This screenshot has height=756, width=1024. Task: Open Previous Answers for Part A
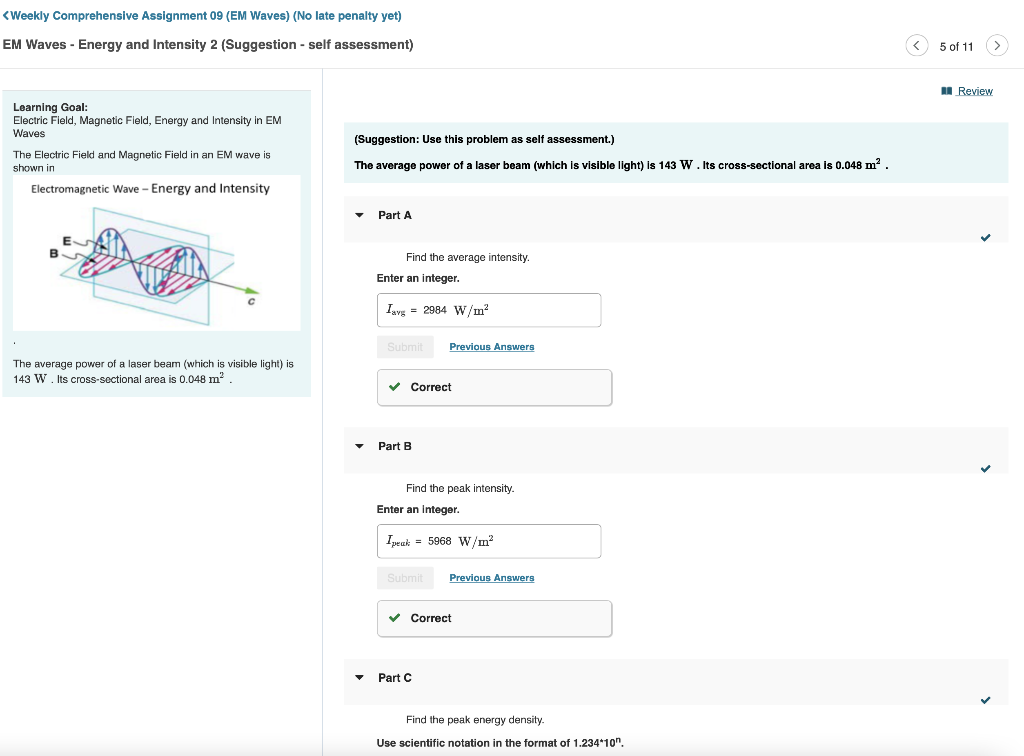491,347
